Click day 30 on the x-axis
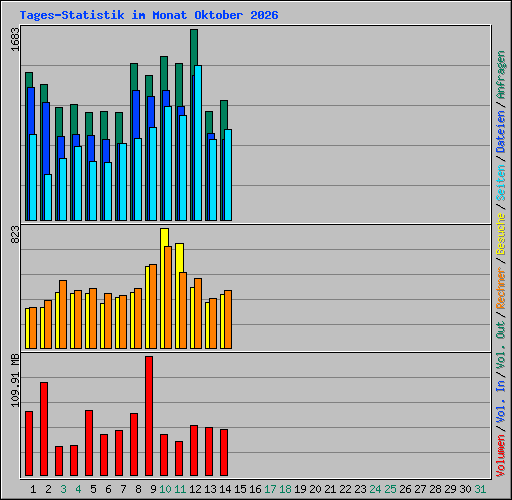The height and width of the screenshot is (500, 512). tap(466, 489)
